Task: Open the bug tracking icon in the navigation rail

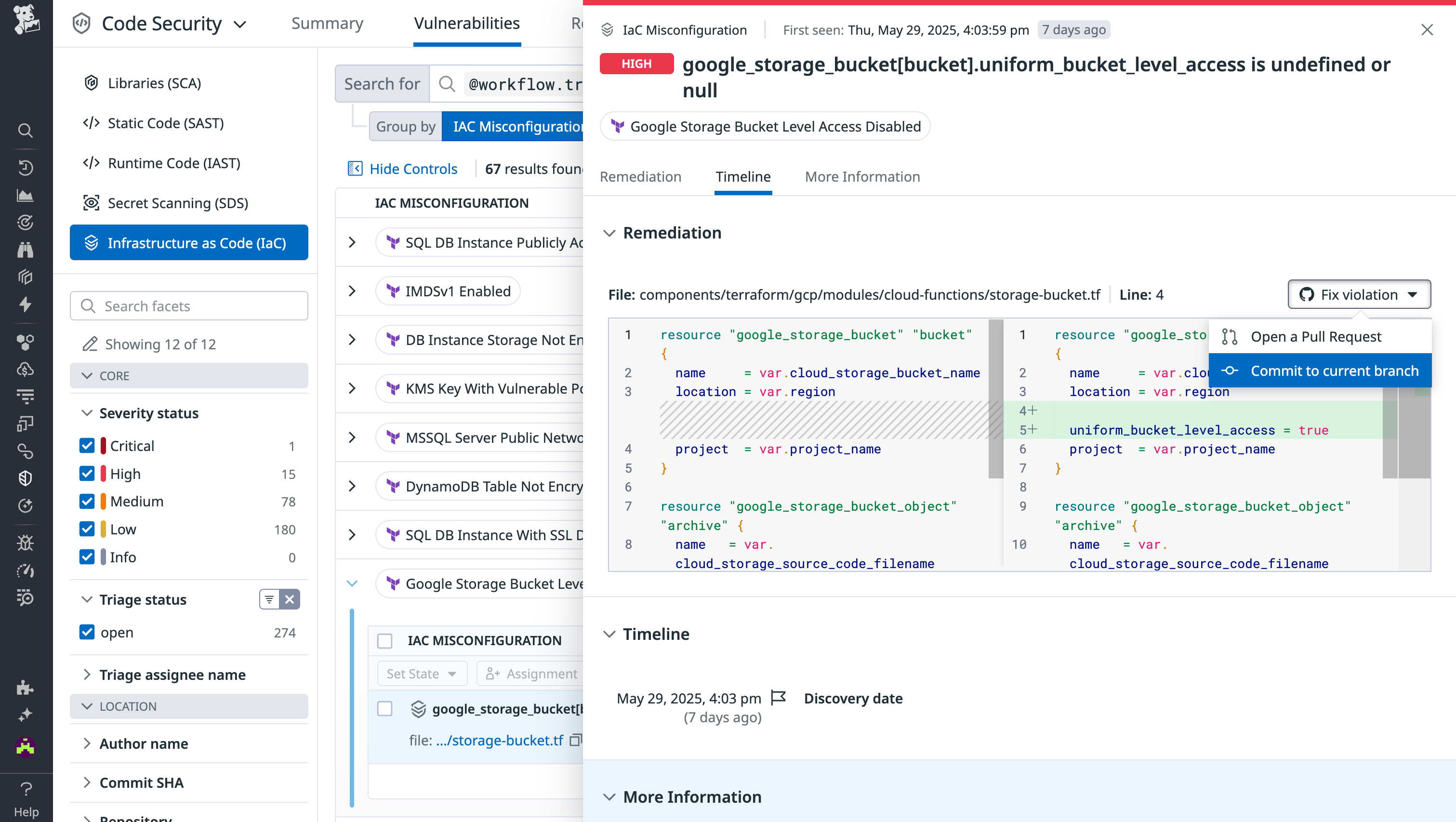Action: [x=26, y=542]
